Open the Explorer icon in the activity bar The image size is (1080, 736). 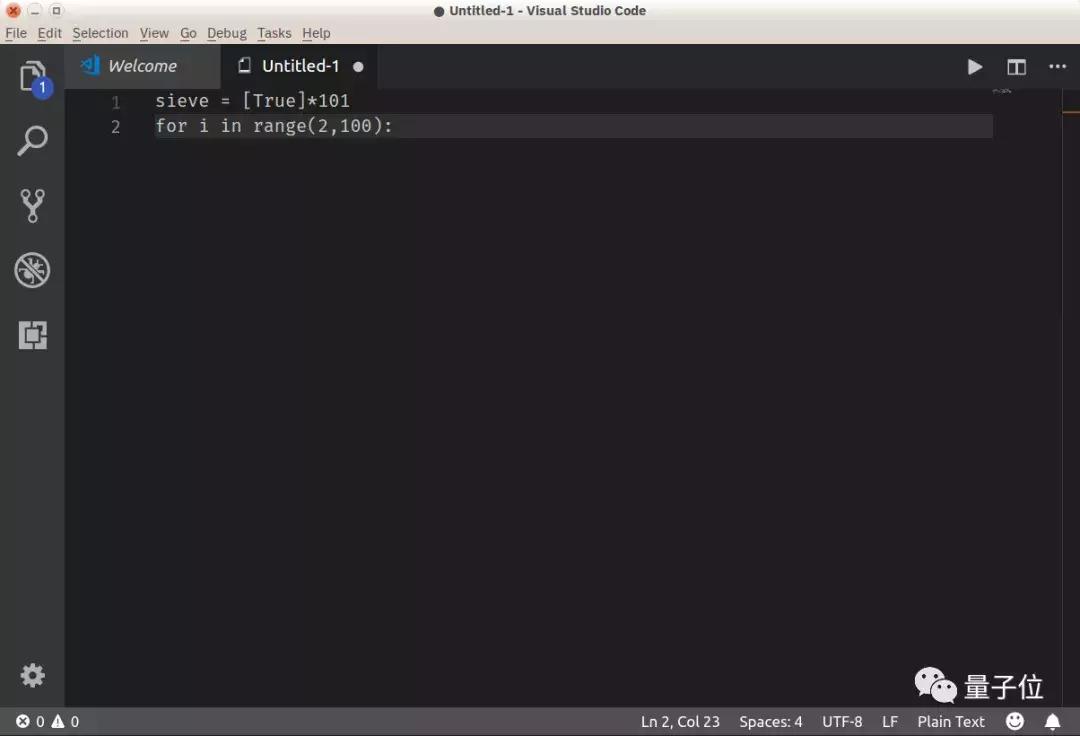coord(33,76)
